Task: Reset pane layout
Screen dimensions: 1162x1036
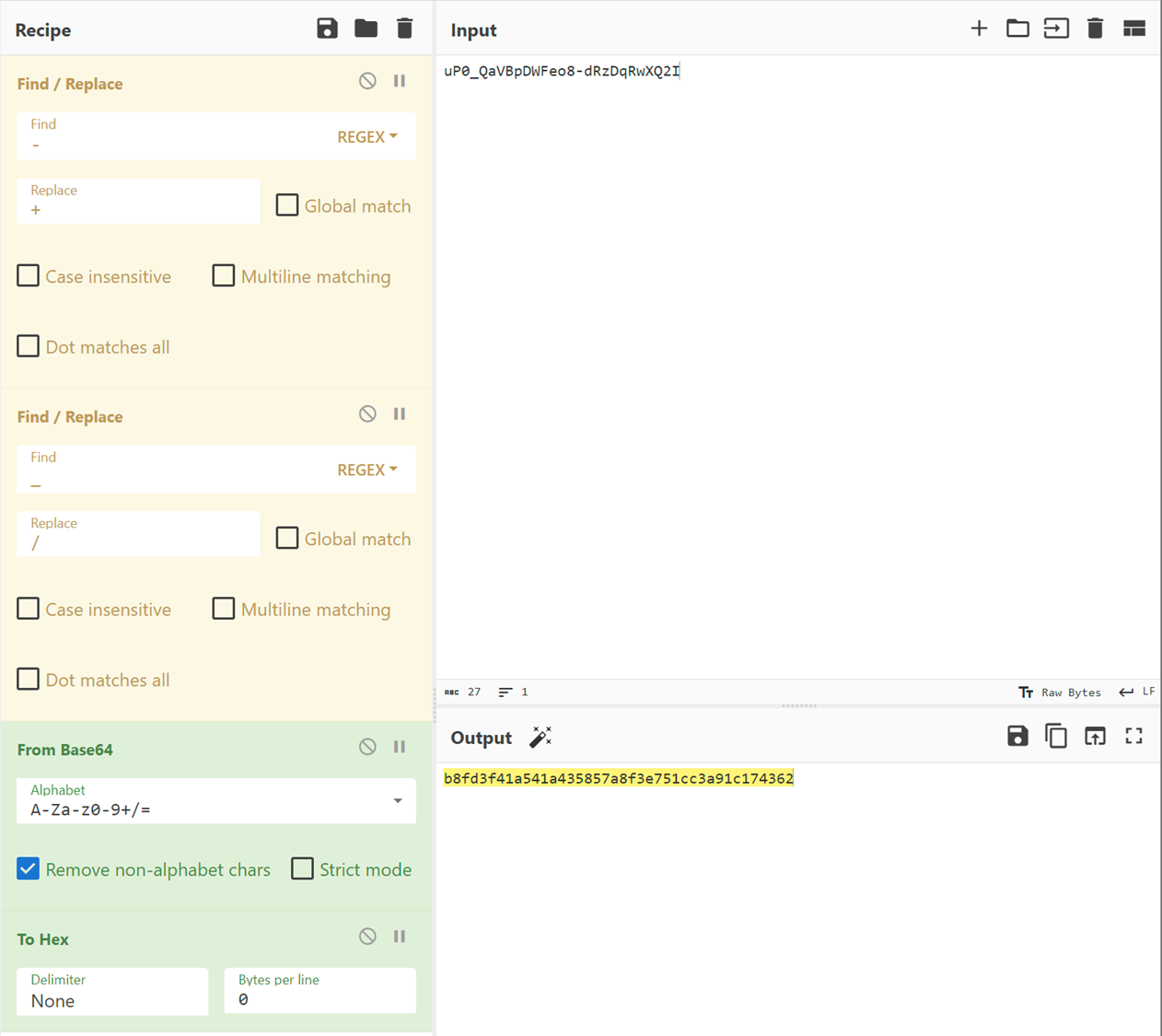Action: pyautogui.click(x=1134, y=29)
